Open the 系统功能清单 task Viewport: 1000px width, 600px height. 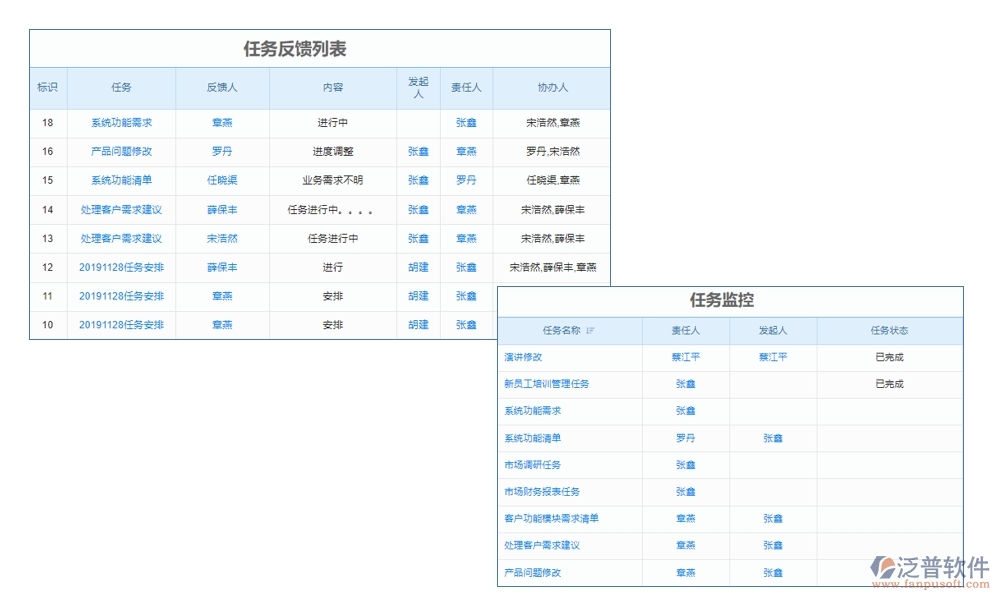(x=122, y=180)
